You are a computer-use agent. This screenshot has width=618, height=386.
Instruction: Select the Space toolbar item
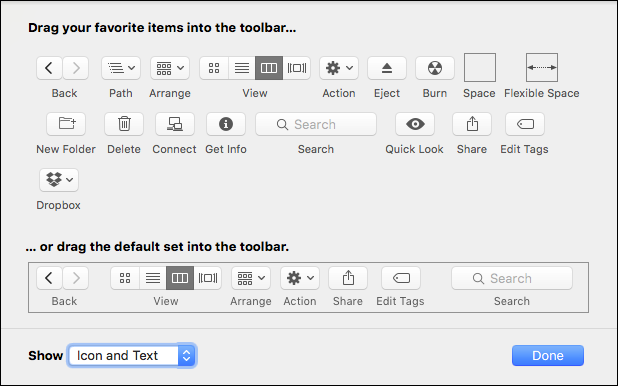(480, 67)
